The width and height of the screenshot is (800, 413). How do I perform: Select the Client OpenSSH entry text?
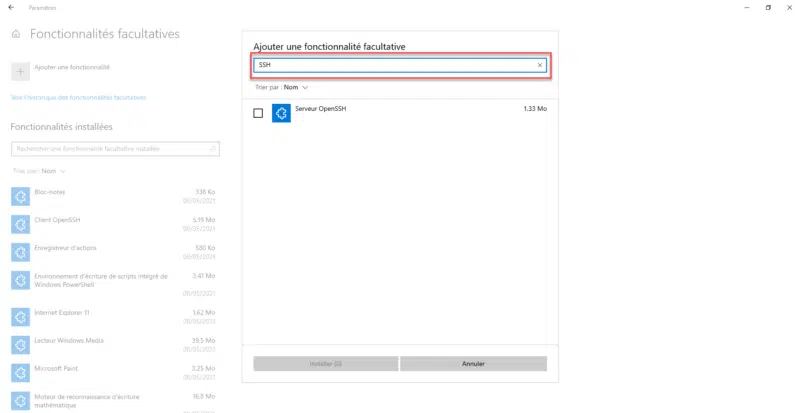pyautogui.click(x=57, y=220)
